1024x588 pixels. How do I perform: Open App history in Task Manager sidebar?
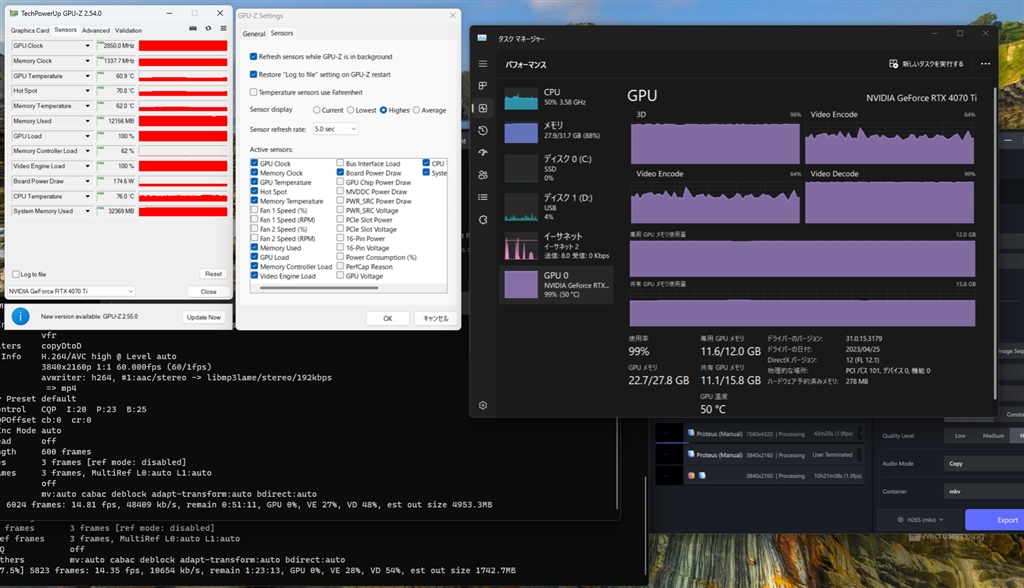coord(483,131)
